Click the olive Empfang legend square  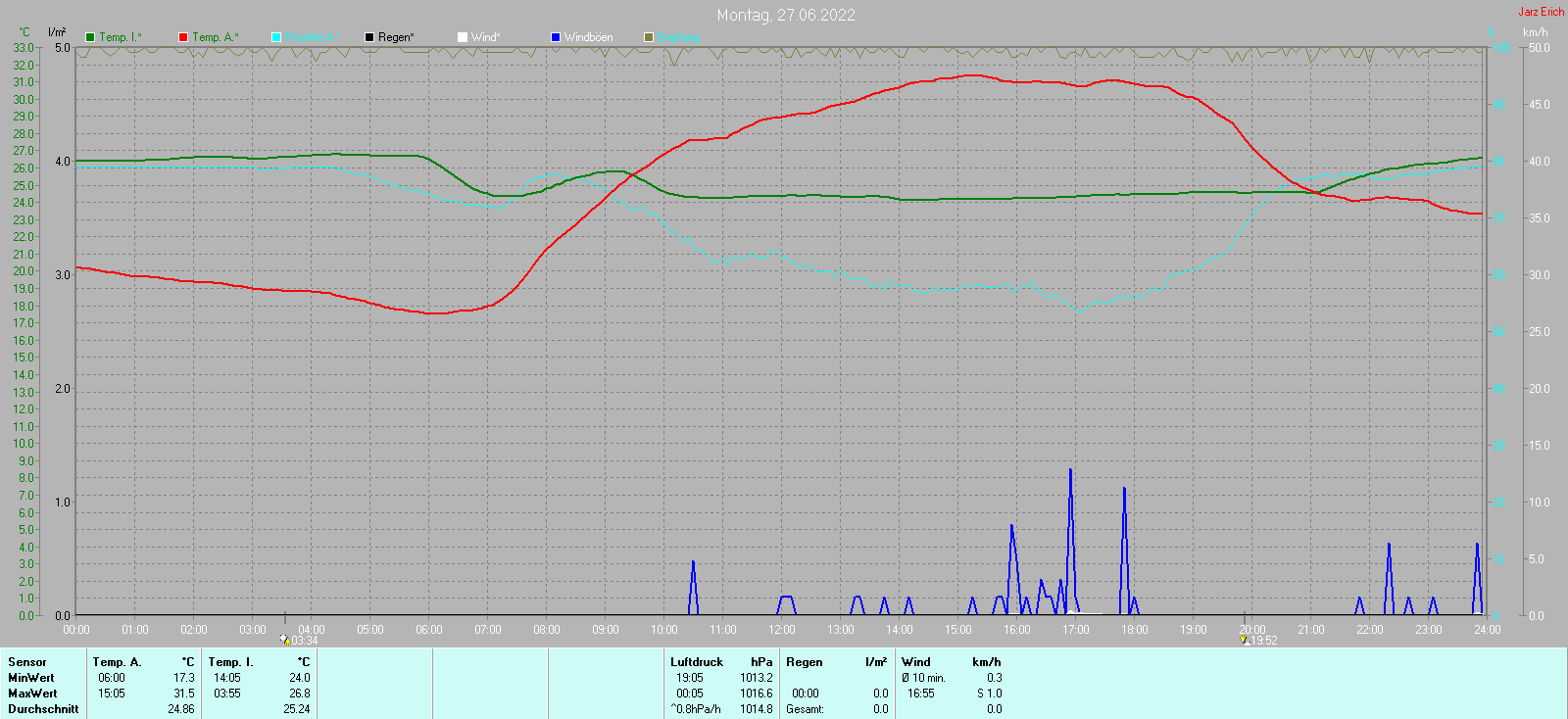tap(649, 37)
